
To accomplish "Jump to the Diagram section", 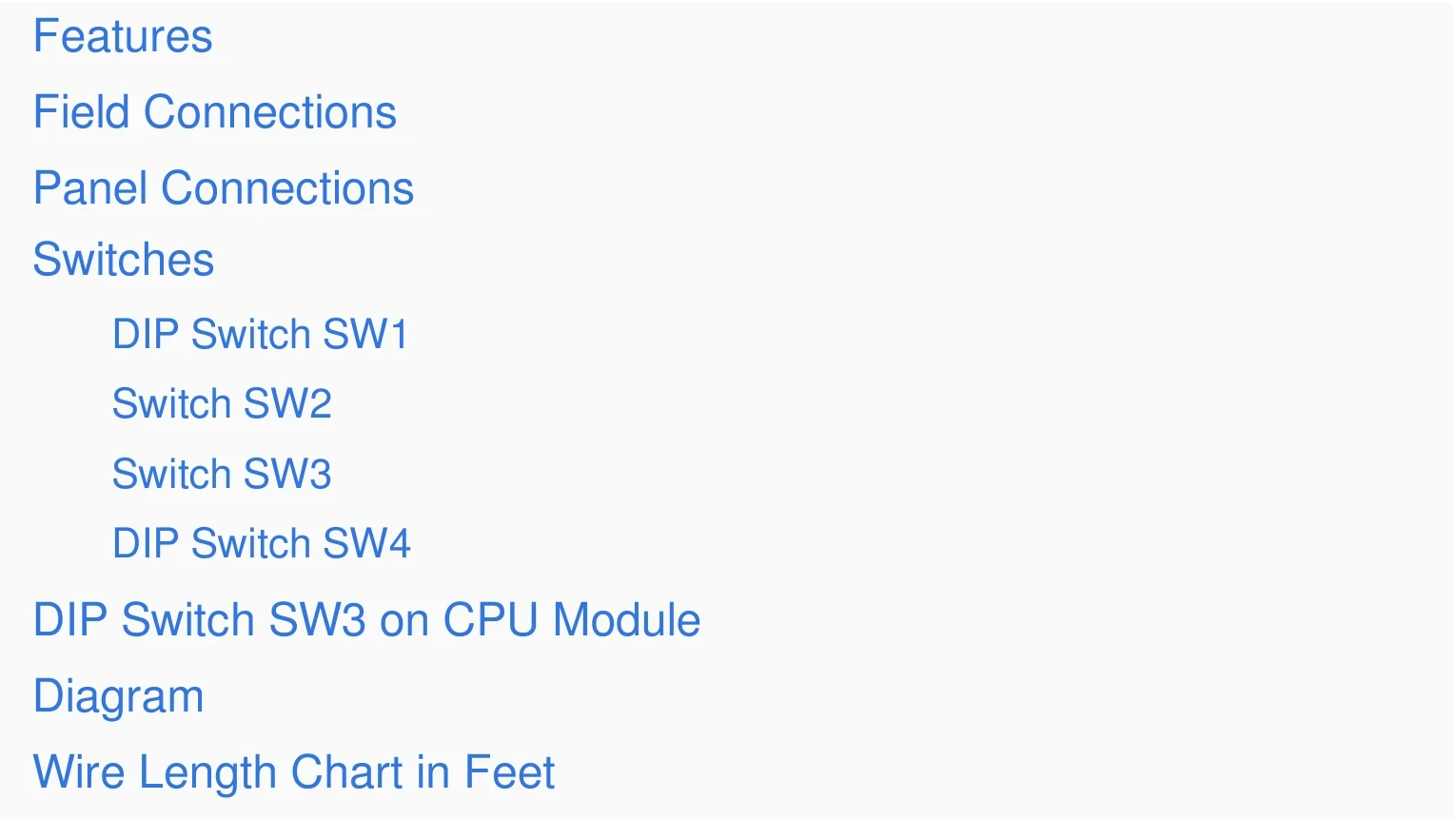I will [x=119, y=696].
